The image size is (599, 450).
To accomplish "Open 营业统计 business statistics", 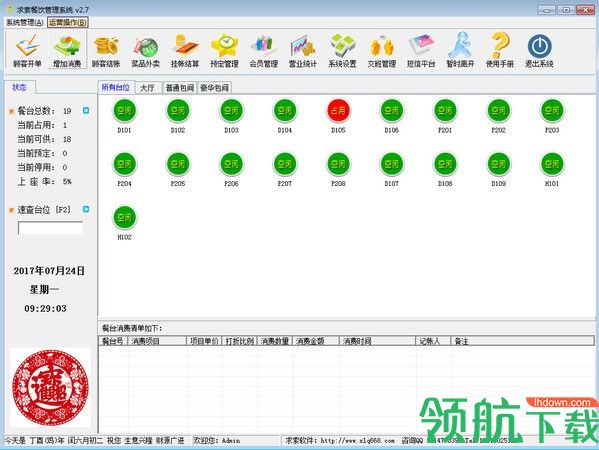I will tap(303, 51).
